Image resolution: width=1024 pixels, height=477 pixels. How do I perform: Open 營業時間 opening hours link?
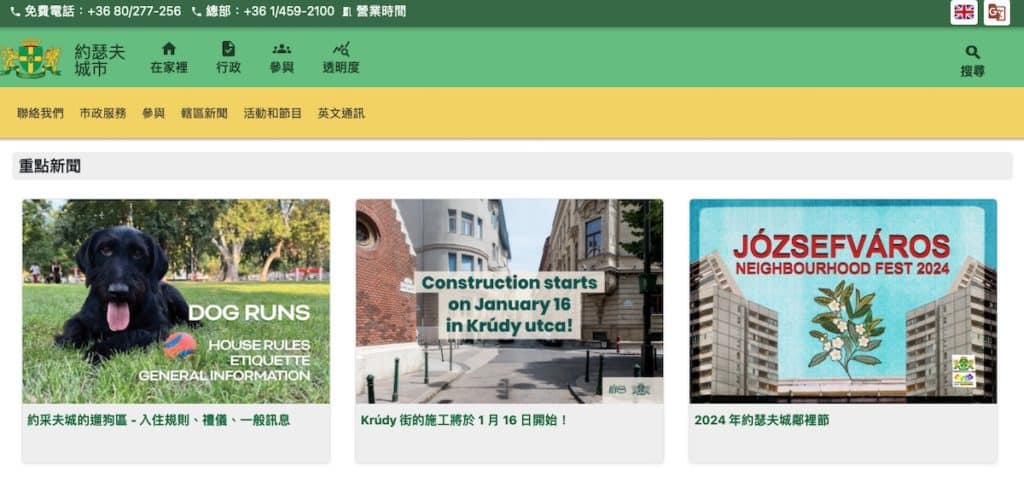381,11
